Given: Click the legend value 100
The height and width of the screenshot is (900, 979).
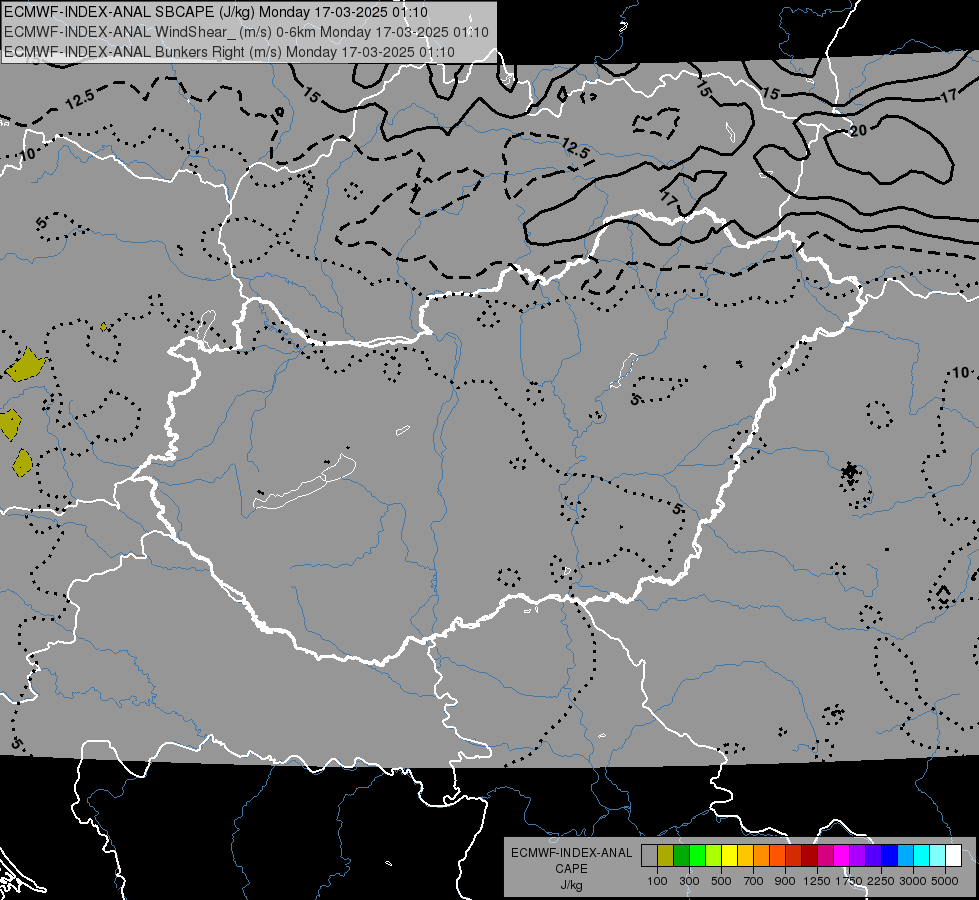Looking at the screenshot, I should coord(657,881).
